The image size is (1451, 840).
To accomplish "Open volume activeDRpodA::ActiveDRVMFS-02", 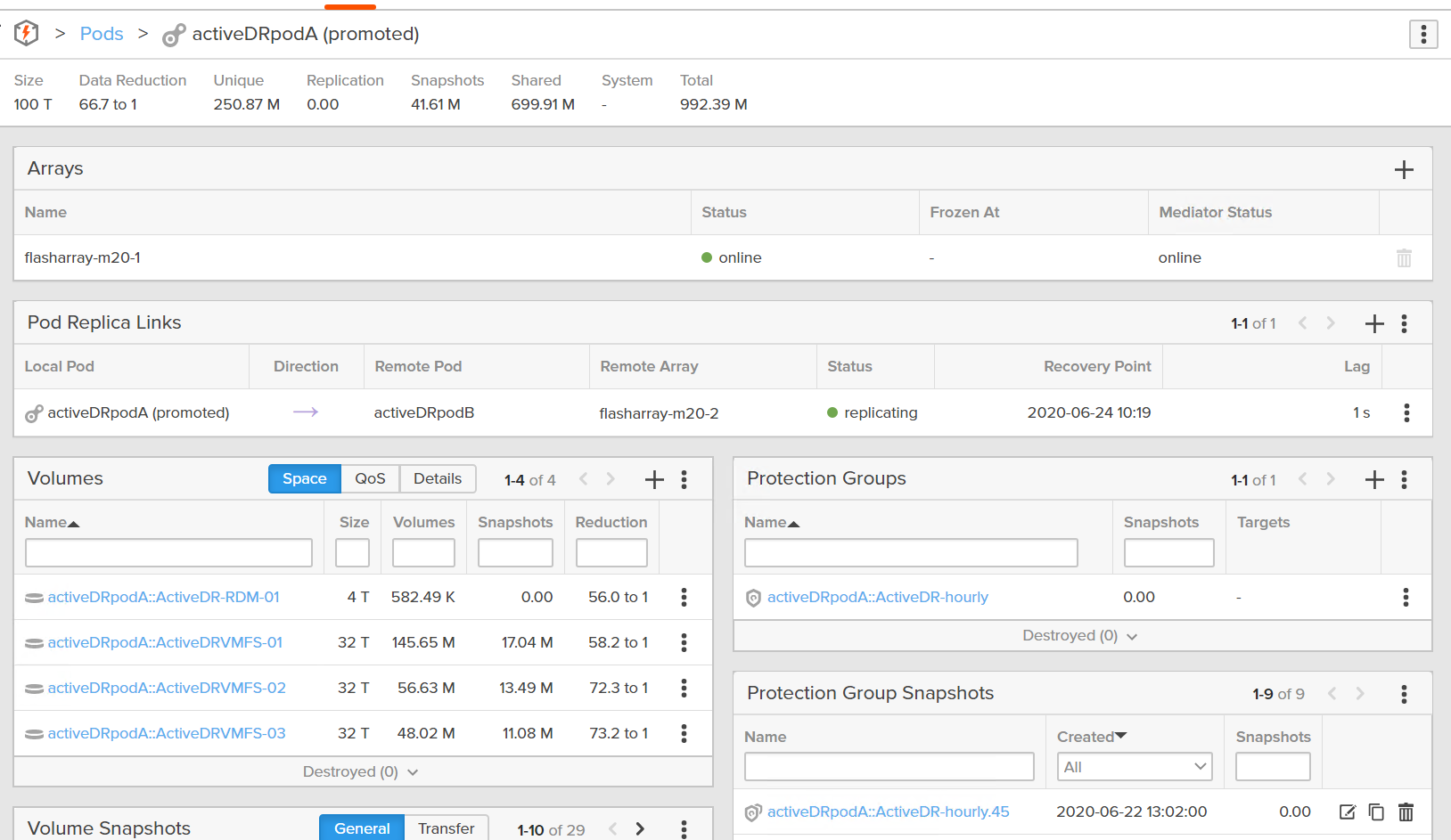I will (x=167, y=688).
